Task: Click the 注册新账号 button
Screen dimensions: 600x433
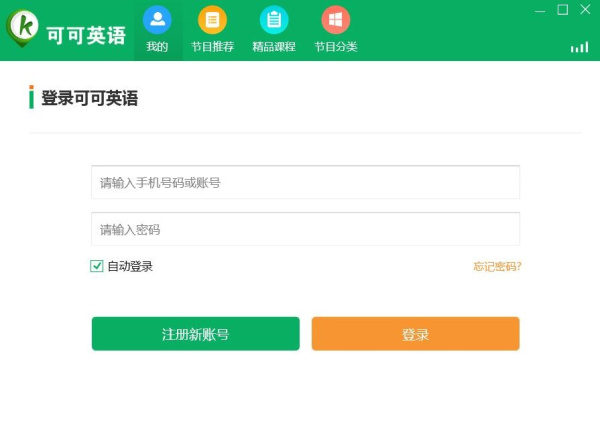Action: click(196, 334)
